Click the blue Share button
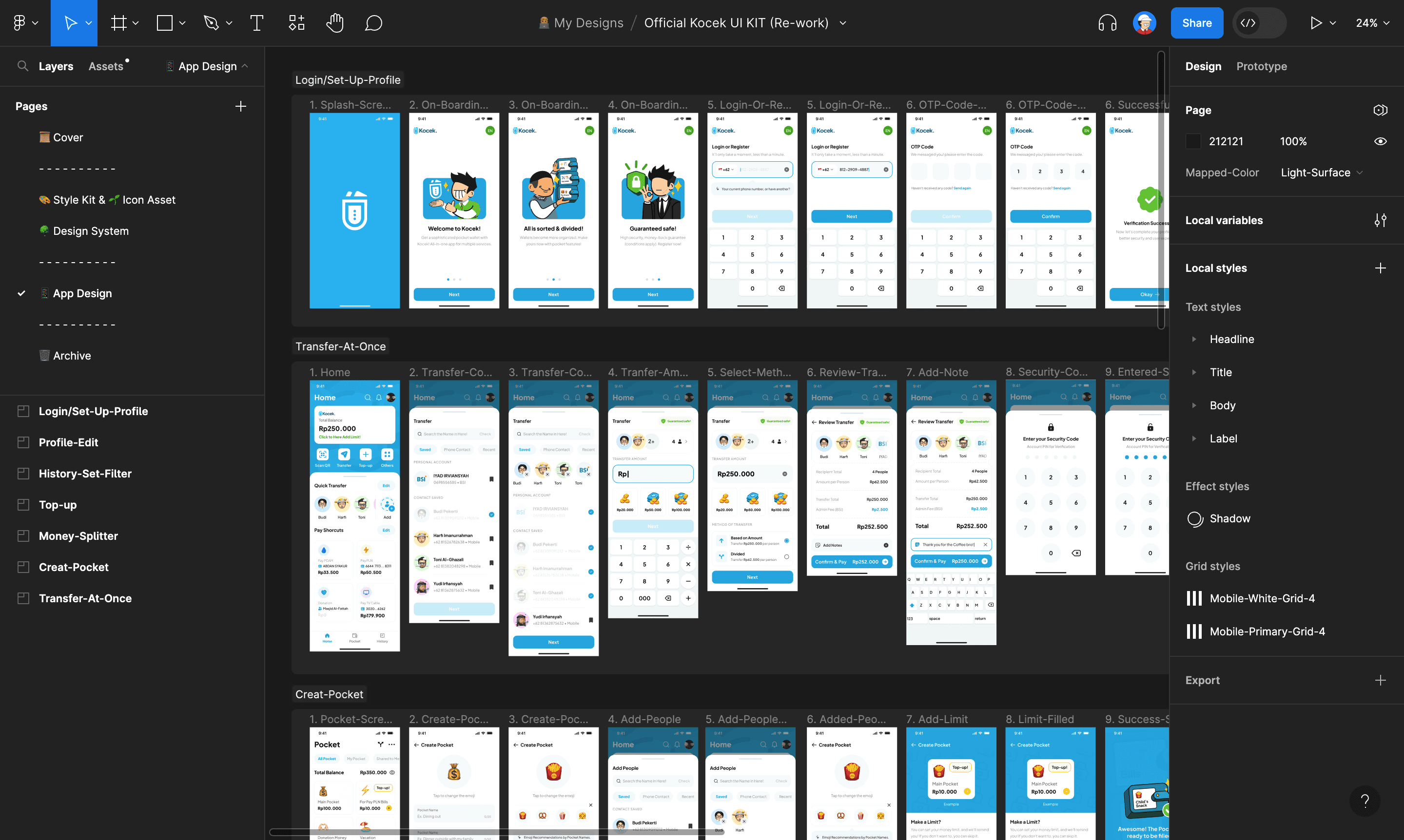The height and width of the screenshot is (840, 1404). [x=1196, y=23]
